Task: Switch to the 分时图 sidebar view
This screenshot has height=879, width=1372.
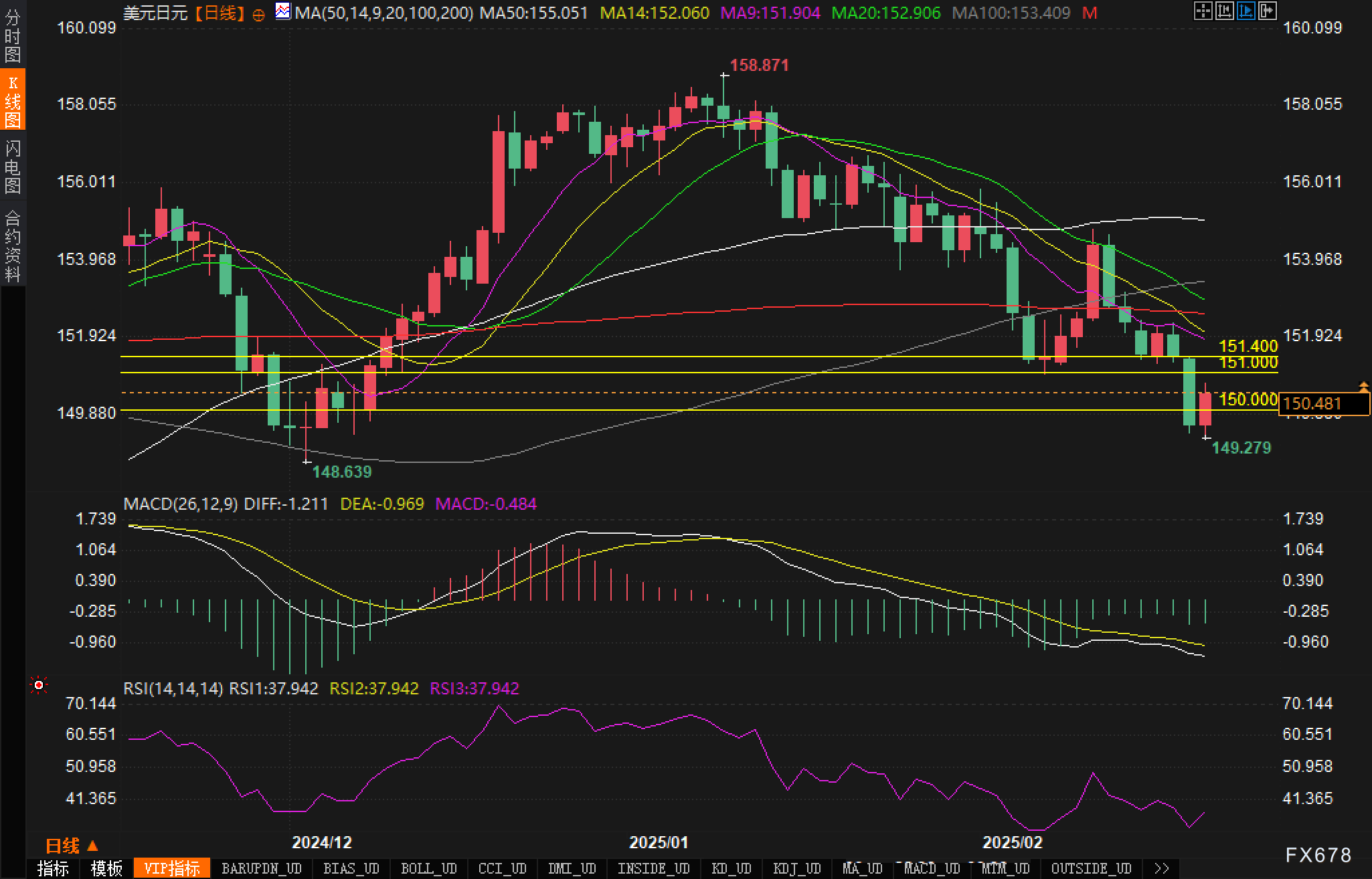Action: coord(13,36)
